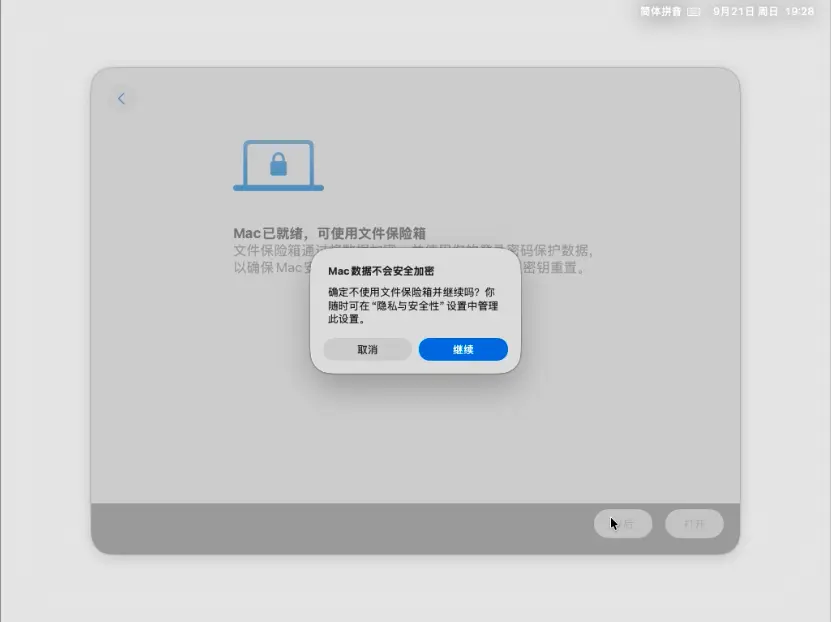Click the heading Mac已就绪，可使用文件保险箱

point(330,233)
